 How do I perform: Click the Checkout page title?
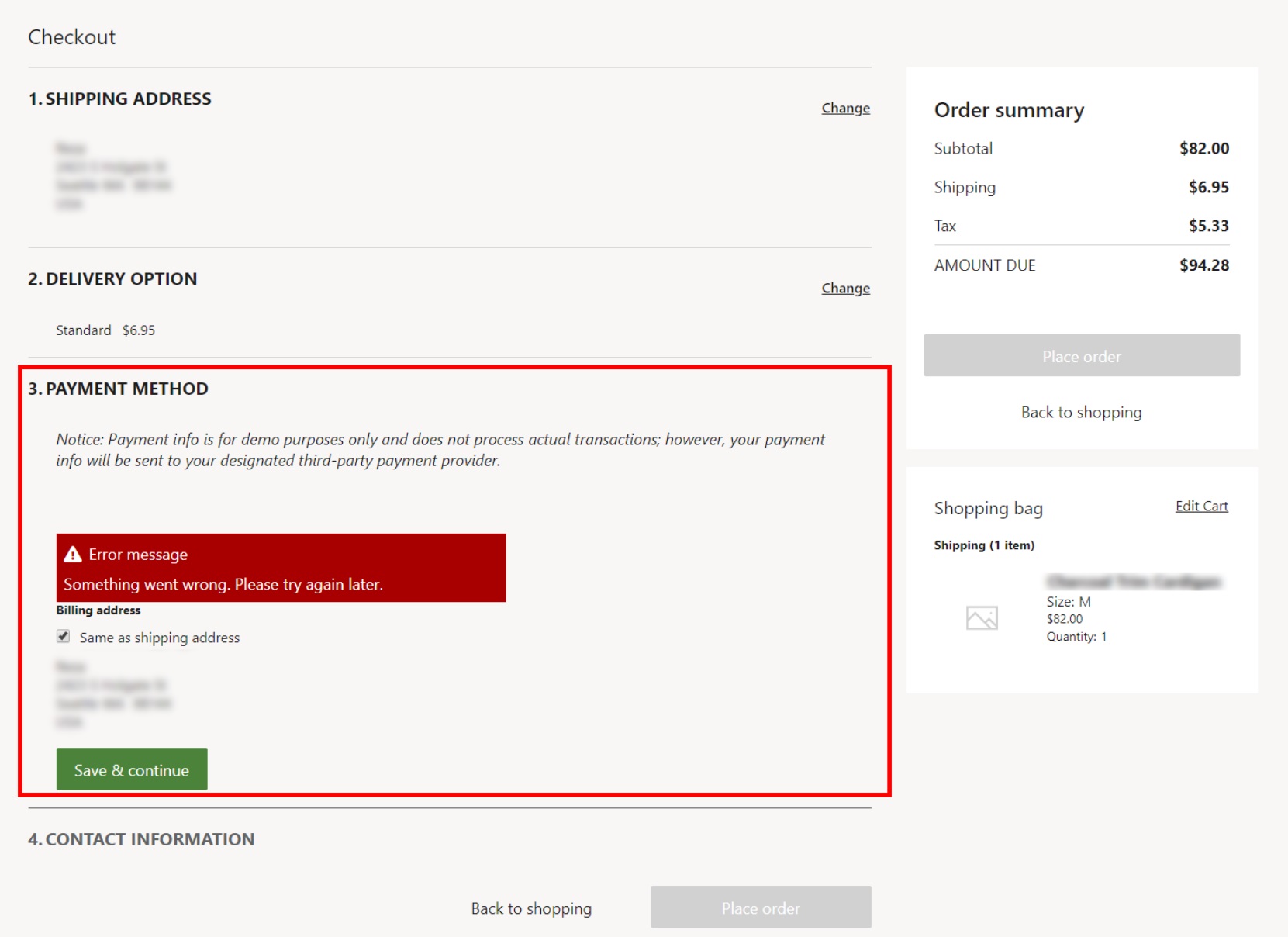click(71, 37)
